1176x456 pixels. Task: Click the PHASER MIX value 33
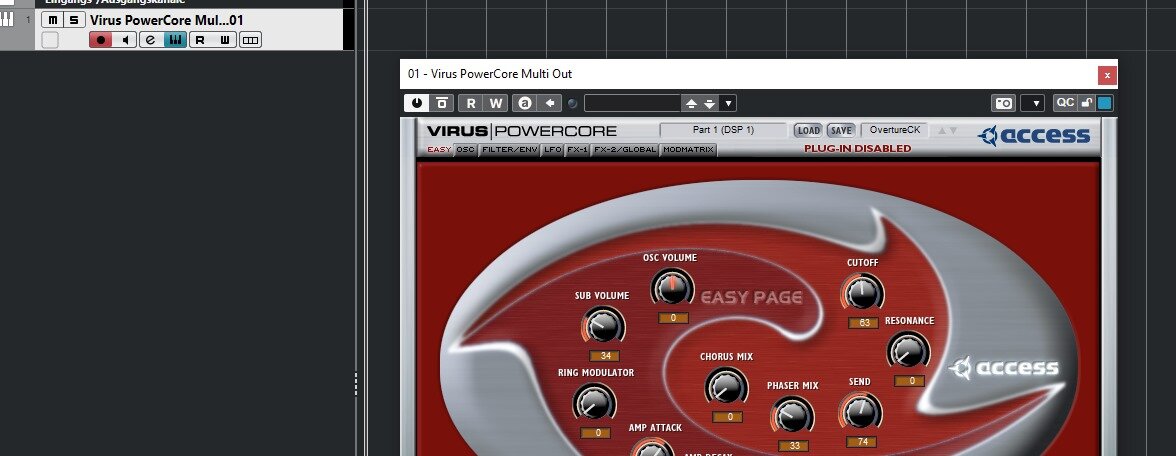point(794,446)
